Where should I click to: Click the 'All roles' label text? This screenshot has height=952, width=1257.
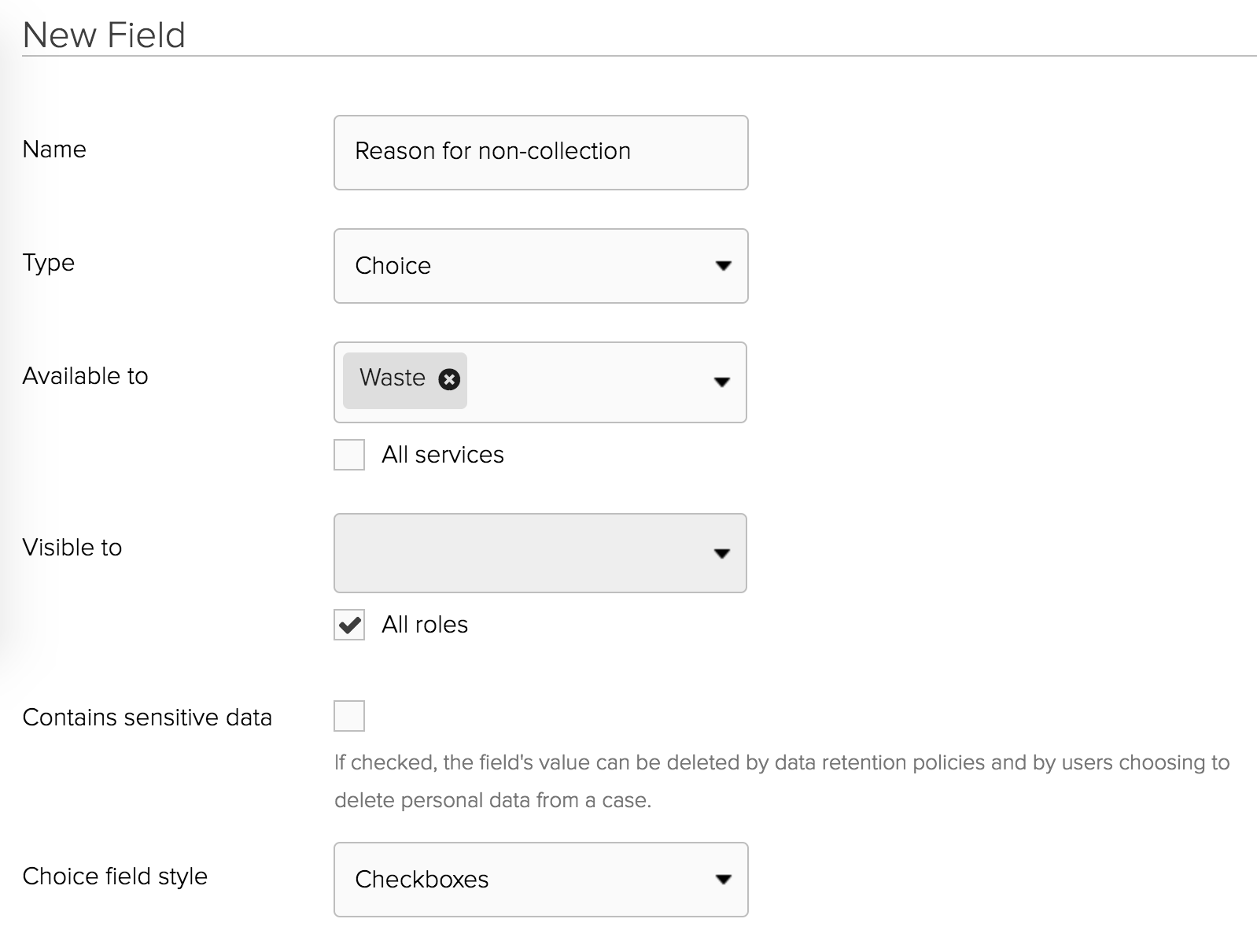pyautogui.click(x=425, y=625)
